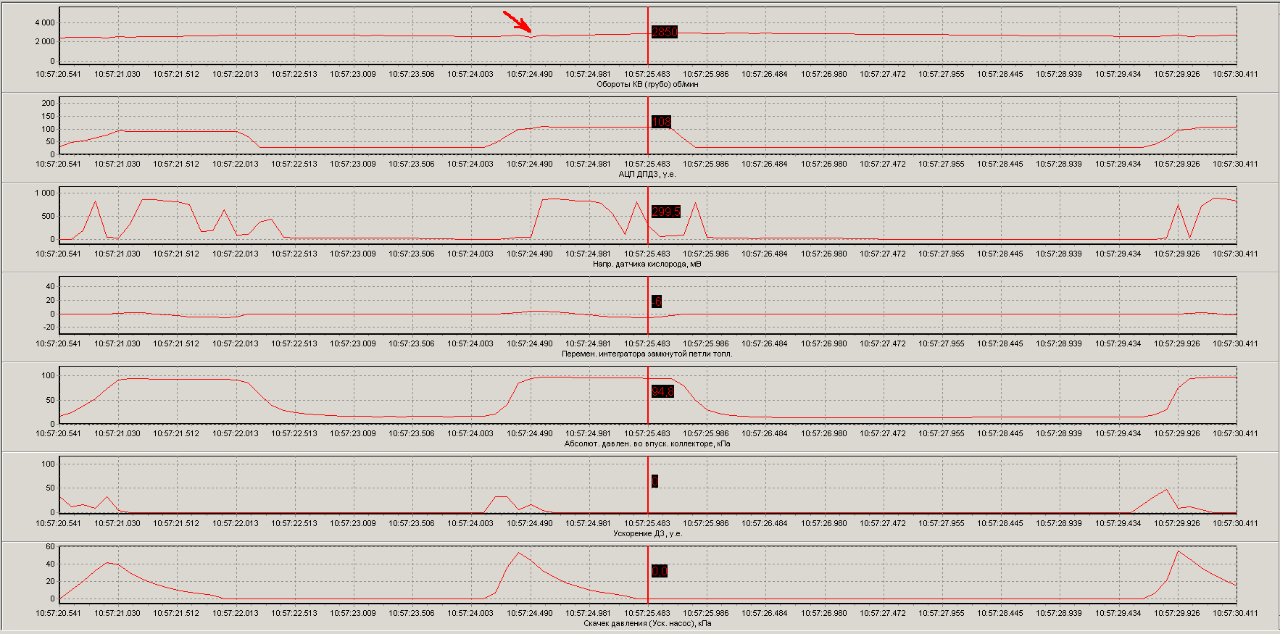This screenshot has height=634, width=1280.
Task: Click 10:57:29.926 time label under oxygen sensor chart
Action: [x=1179, y=253]
